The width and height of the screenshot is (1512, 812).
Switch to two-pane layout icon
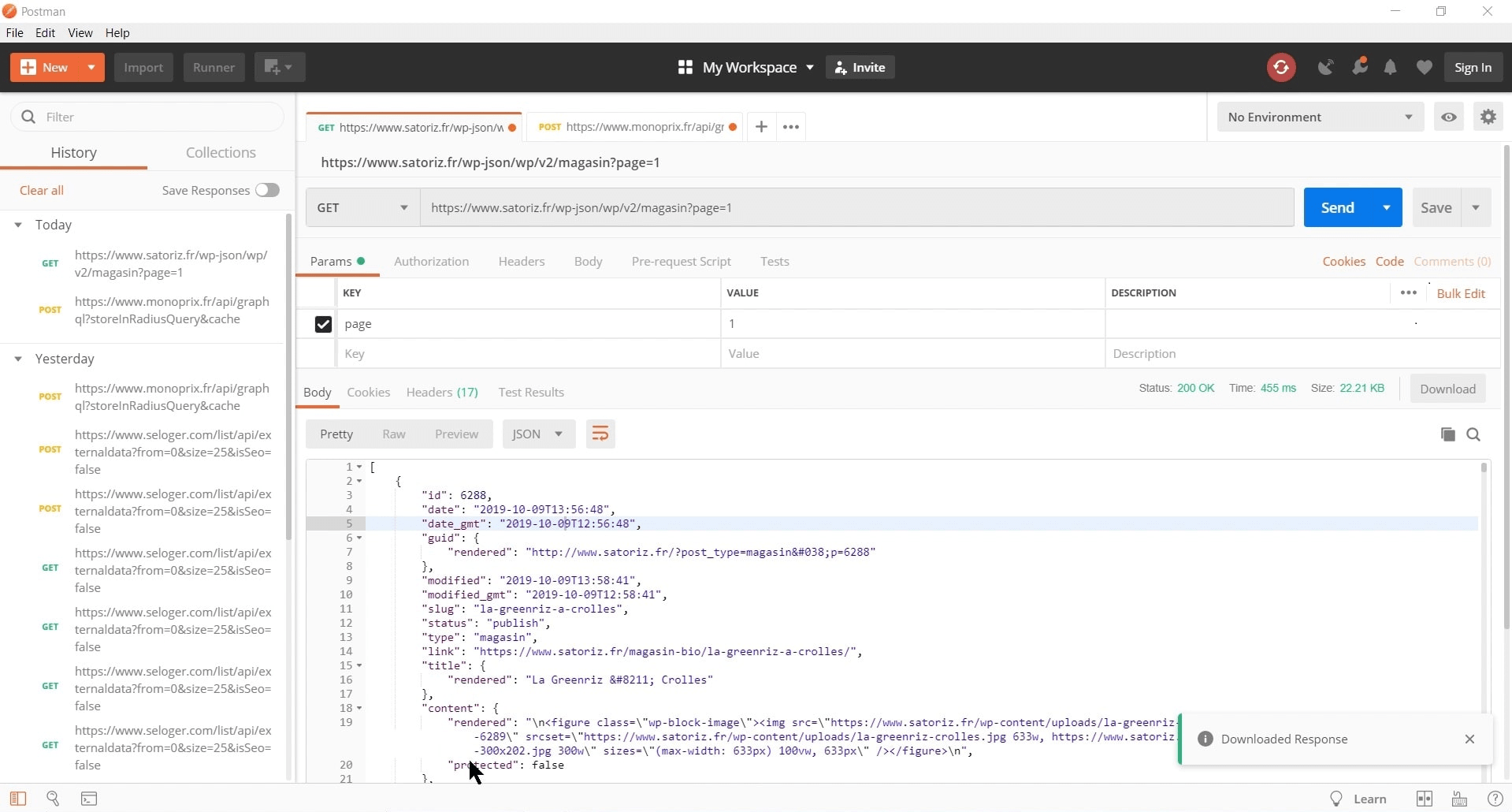(1425, 799)
